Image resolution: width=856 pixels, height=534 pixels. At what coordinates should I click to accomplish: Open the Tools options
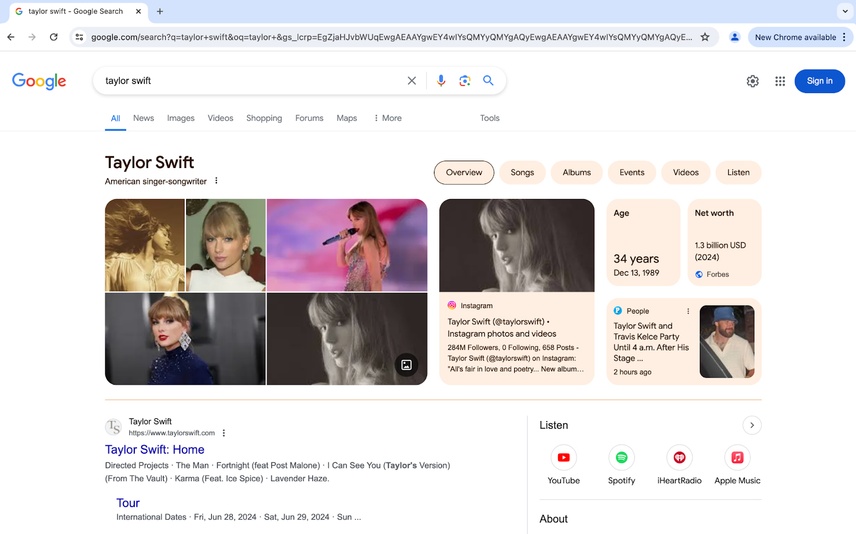(490, 118)
